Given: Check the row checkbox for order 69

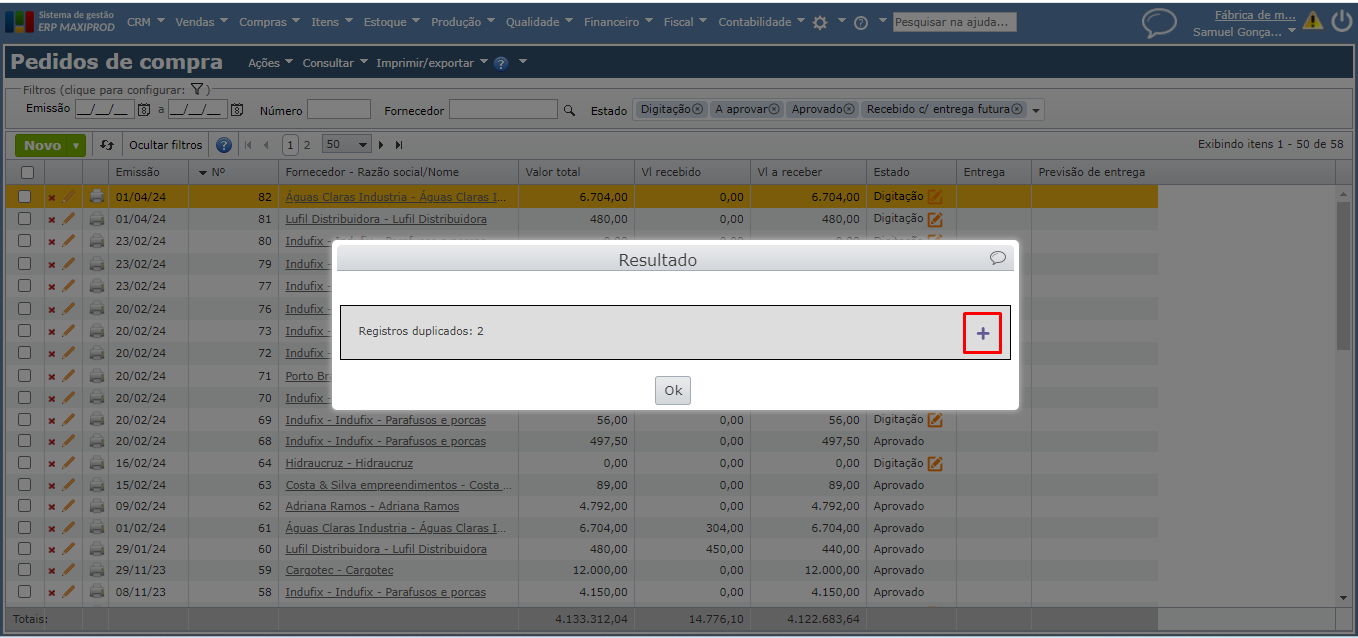Looking at the screenshot, I should coord(25,420).
